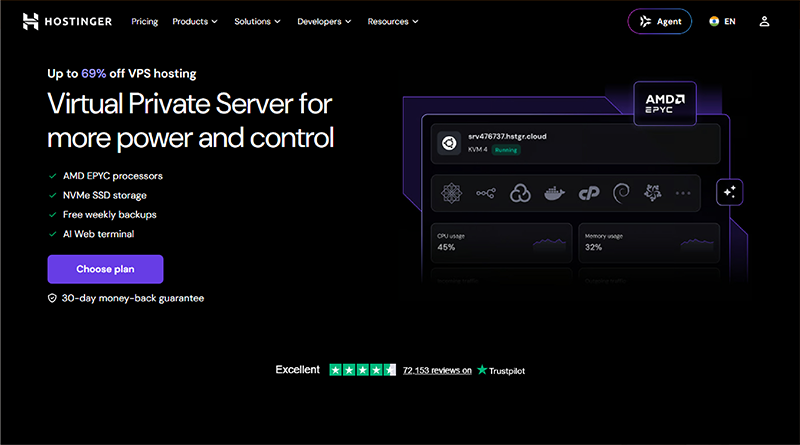
Task: Click the Choose plan button
Action: click(x=105, y=269)
